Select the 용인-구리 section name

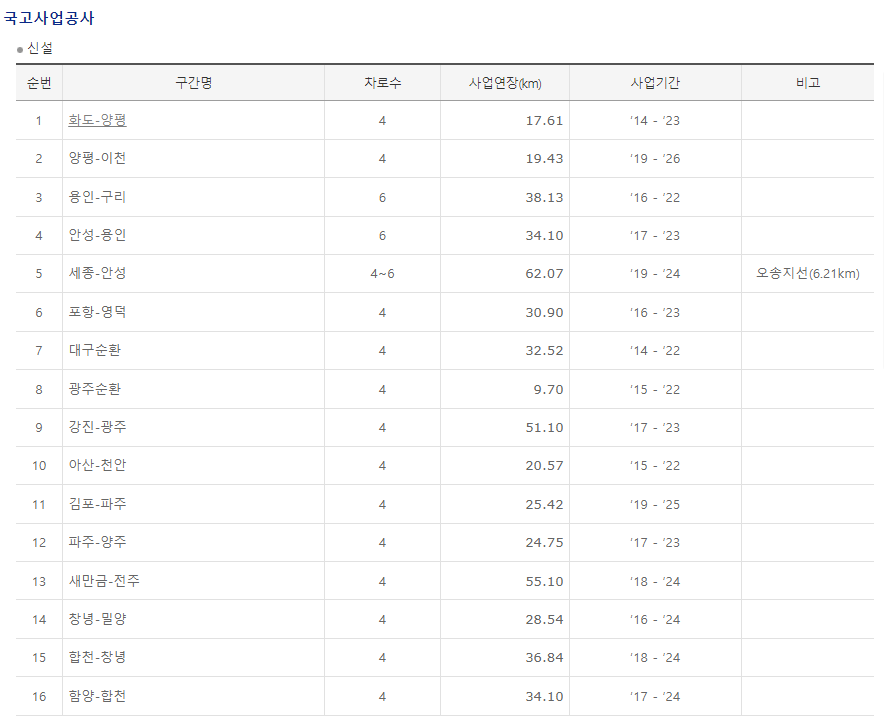coord(98,197)
